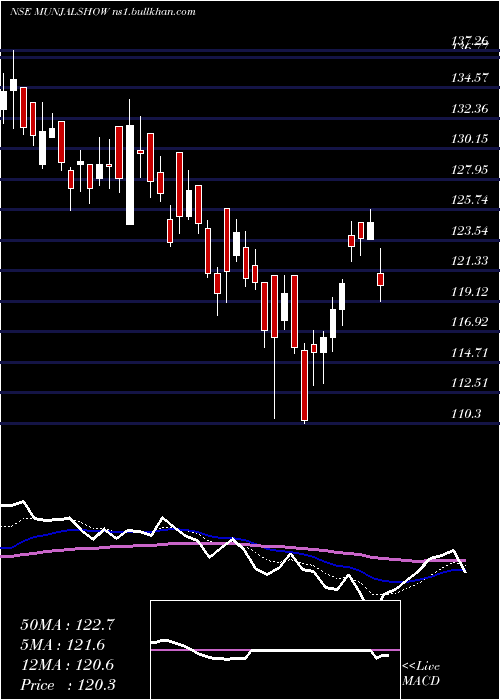
Task: Click the <<Live MACD label
Action: coord(421,673)
